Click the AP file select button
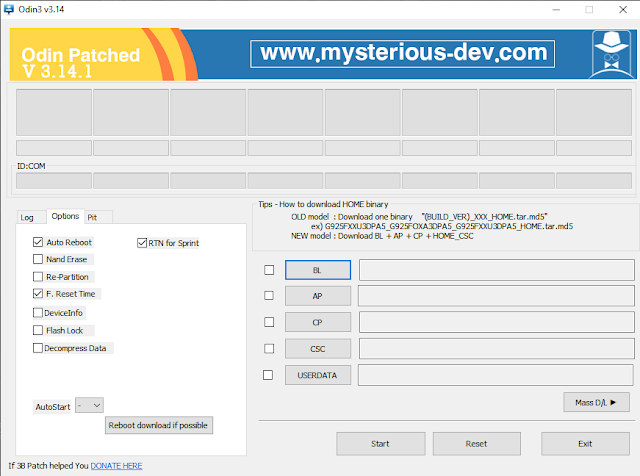640x476 pixels. [x=317, y=296]
